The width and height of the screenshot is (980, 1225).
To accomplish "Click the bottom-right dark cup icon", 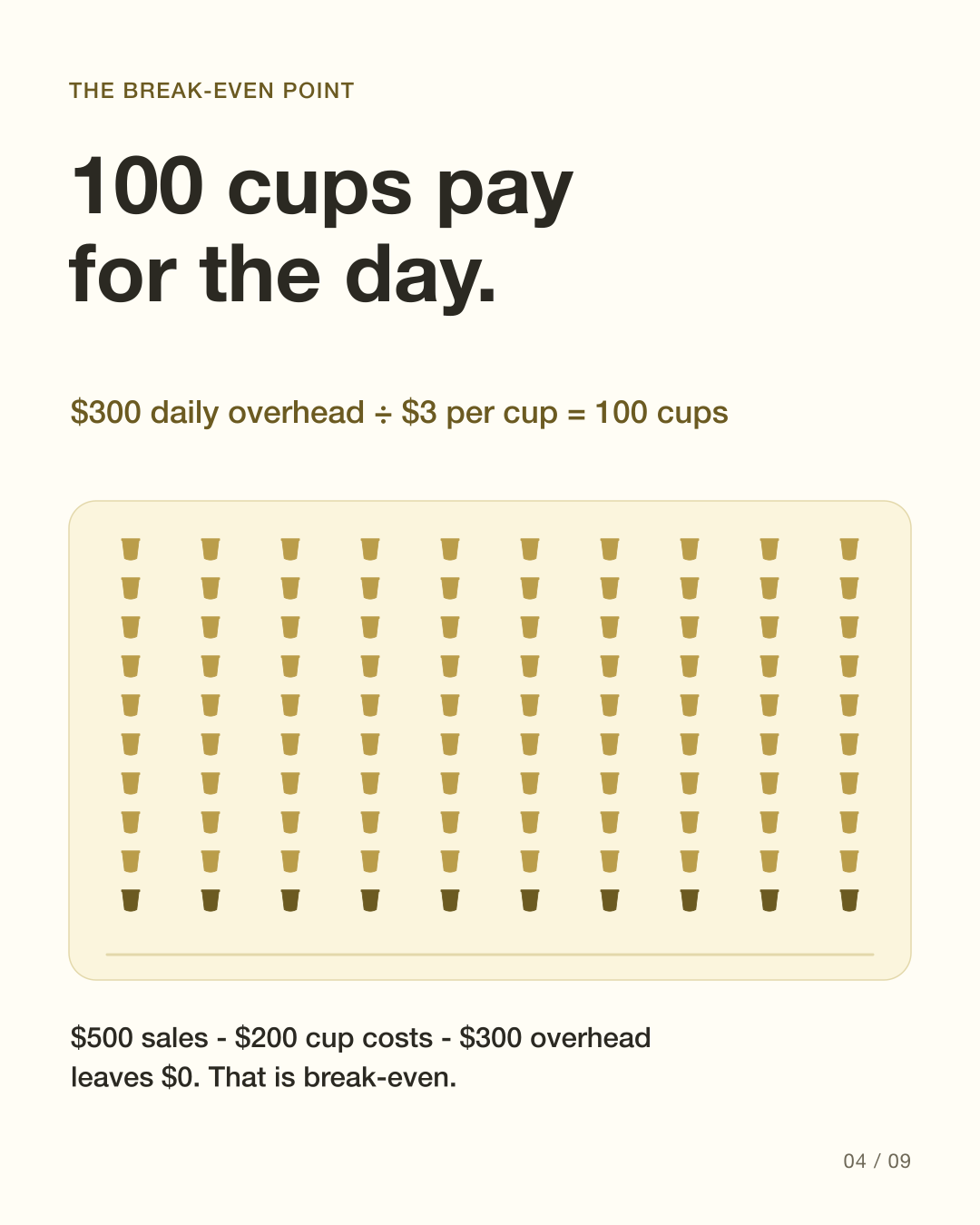I will [x=849, y=900].
